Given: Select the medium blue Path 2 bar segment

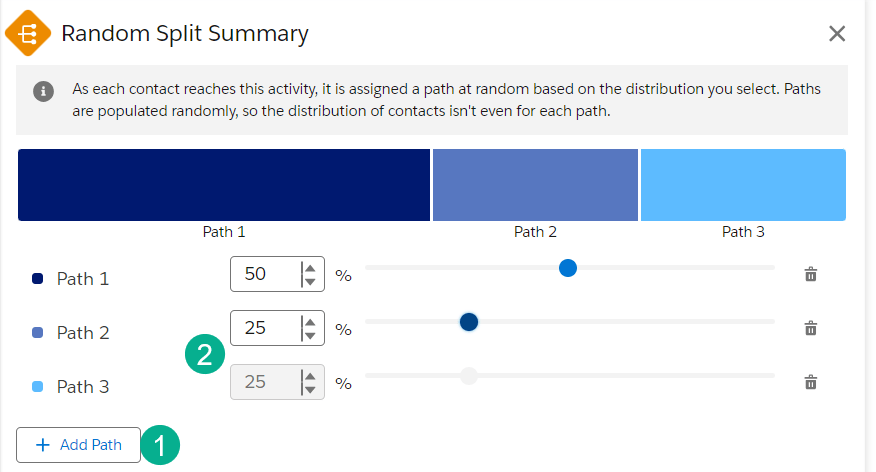Looking at the screenshot, I should click(x=535, y=185).
